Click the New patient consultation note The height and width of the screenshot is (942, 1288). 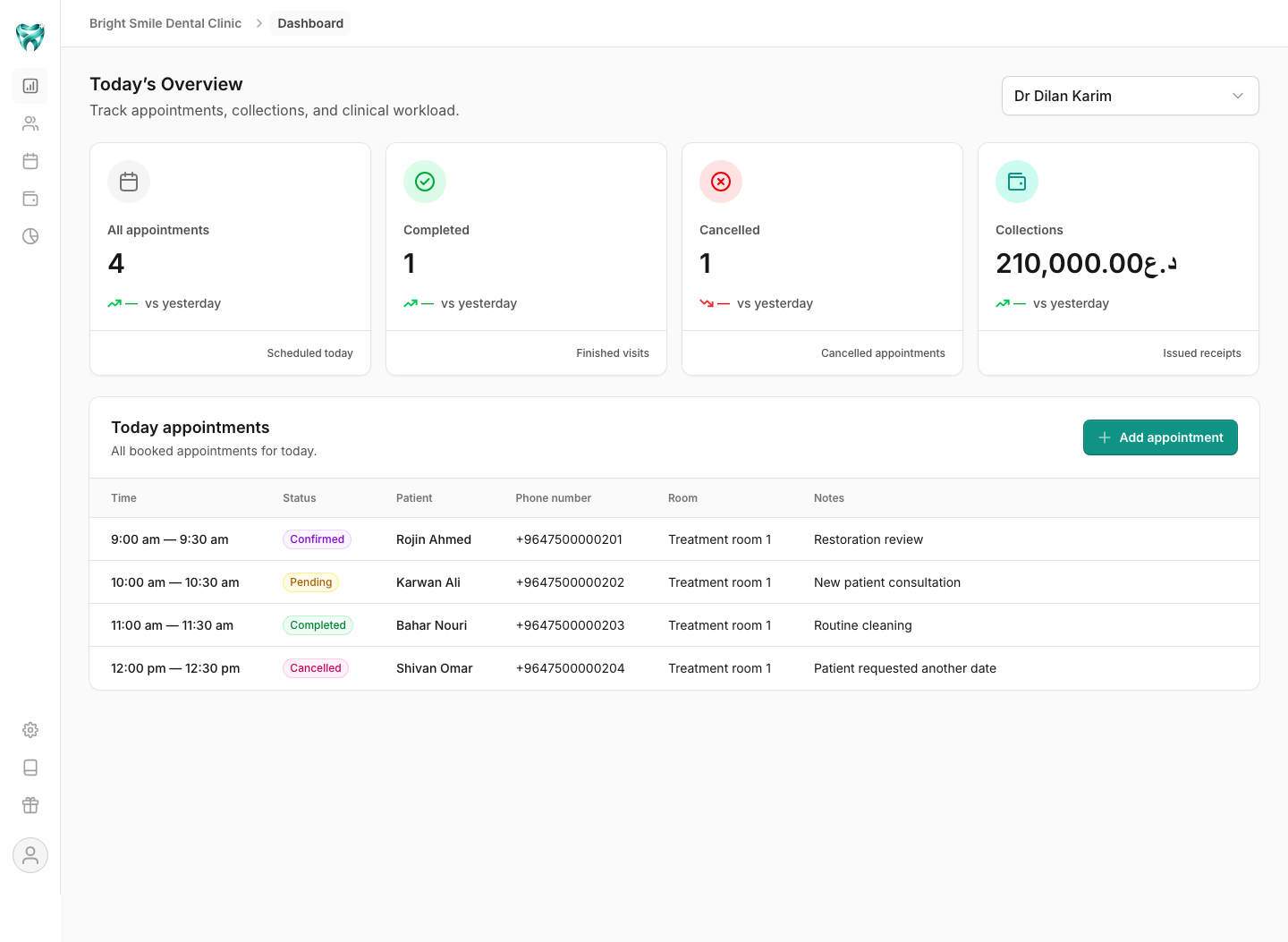pyautogui.click(x=887, y=582)
